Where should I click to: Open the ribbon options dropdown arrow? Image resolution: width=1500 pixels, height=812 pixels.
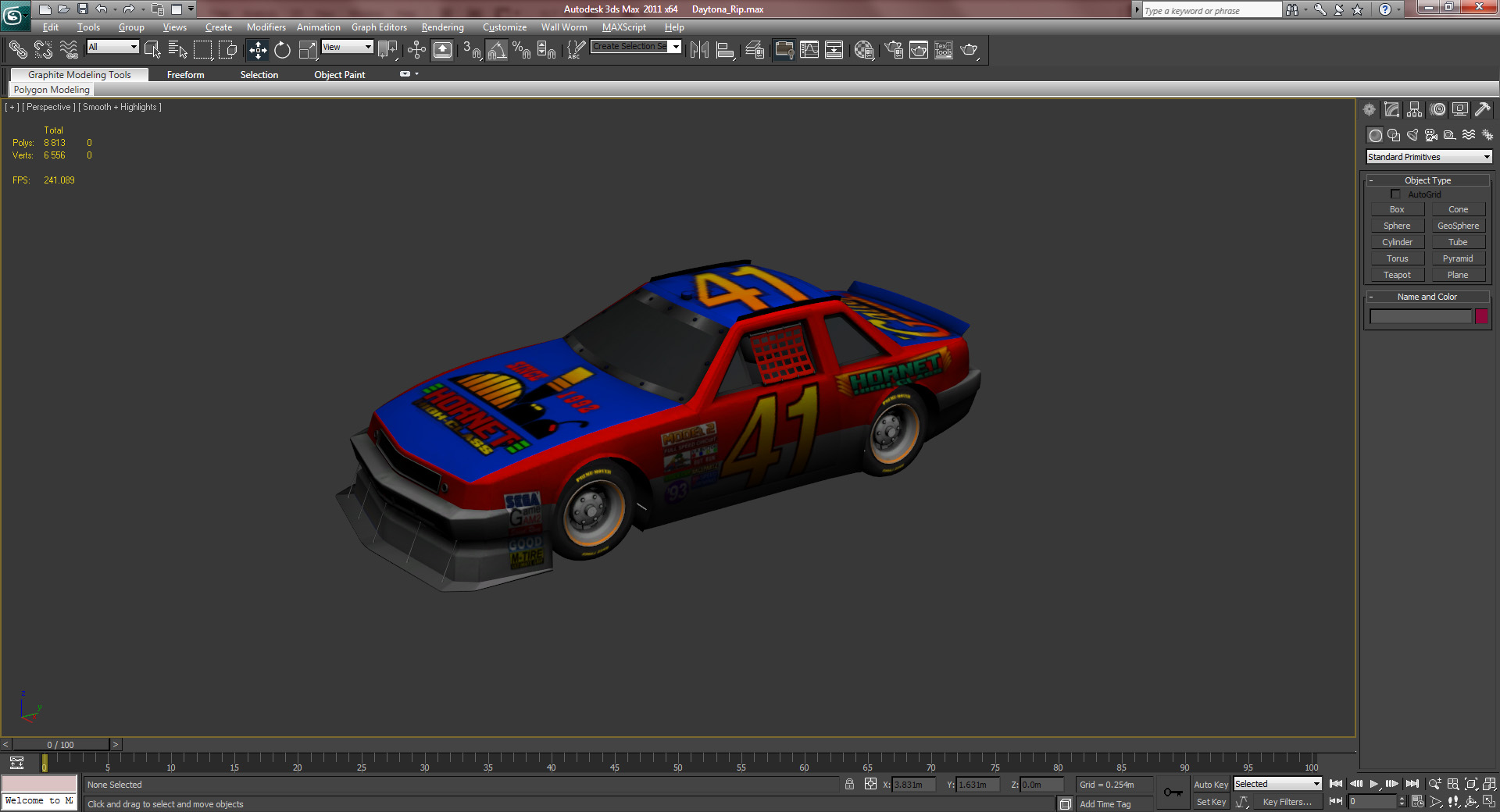click(x=416, y=74)
